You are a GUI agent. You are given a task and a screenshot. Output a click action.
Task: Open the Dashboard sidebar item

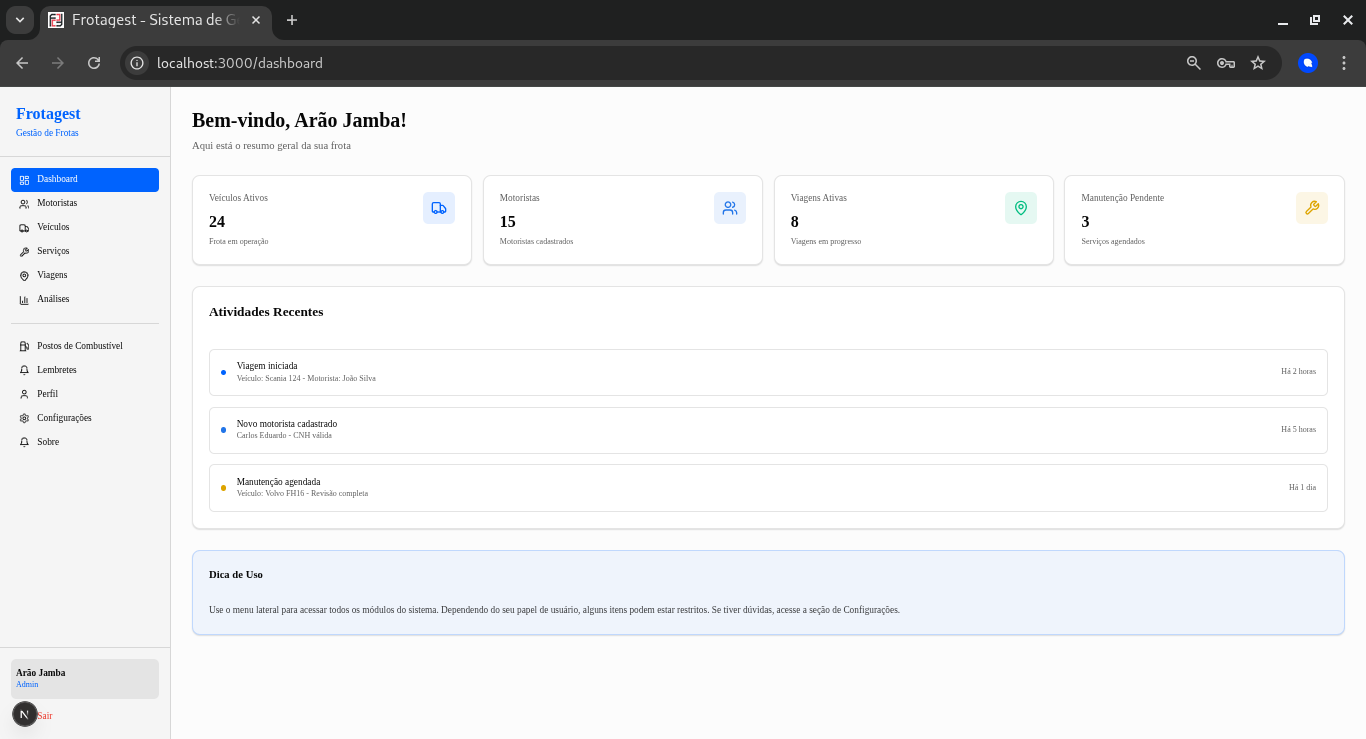tap(85, 179)
